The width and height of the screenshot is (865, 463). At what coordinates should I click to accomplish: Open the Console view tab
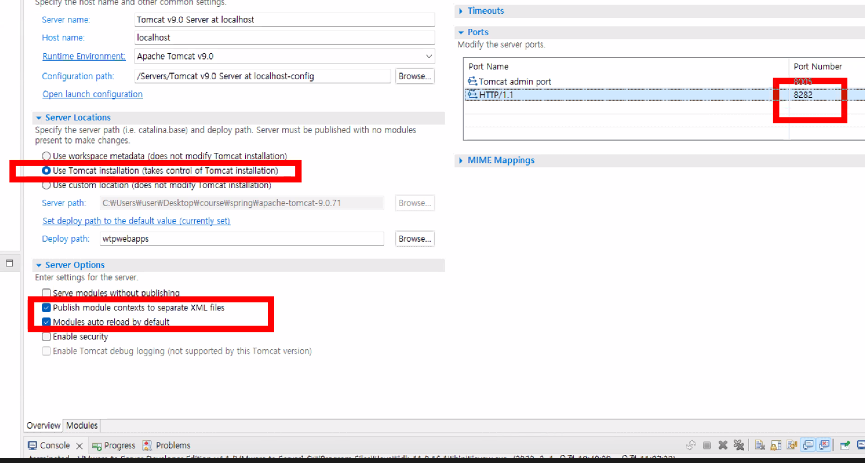(55, 445)
